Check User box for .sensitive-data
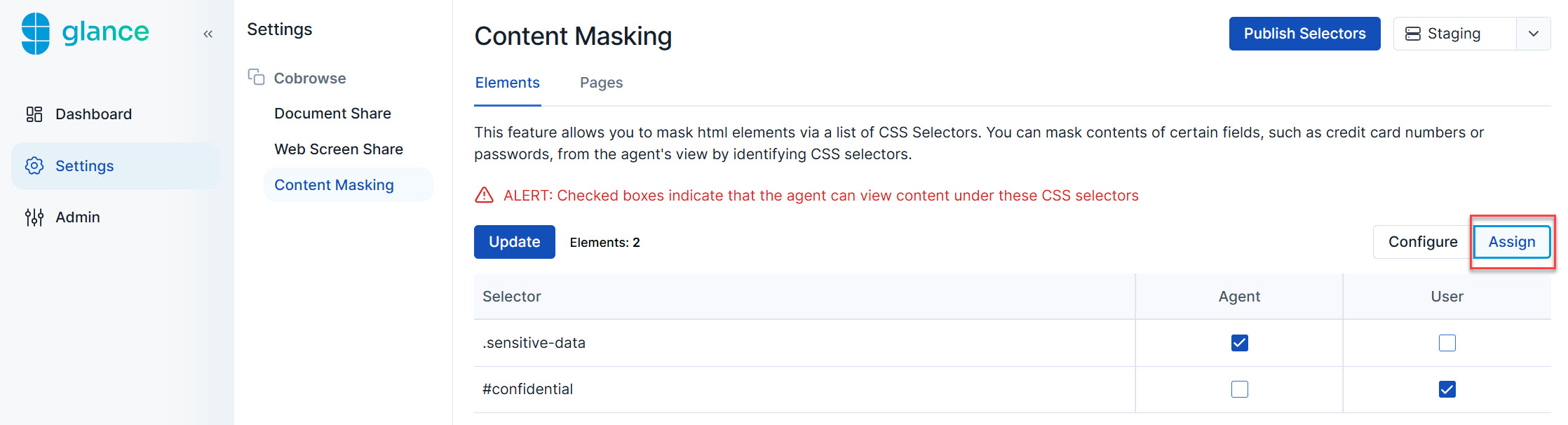 click(1447, 343)
